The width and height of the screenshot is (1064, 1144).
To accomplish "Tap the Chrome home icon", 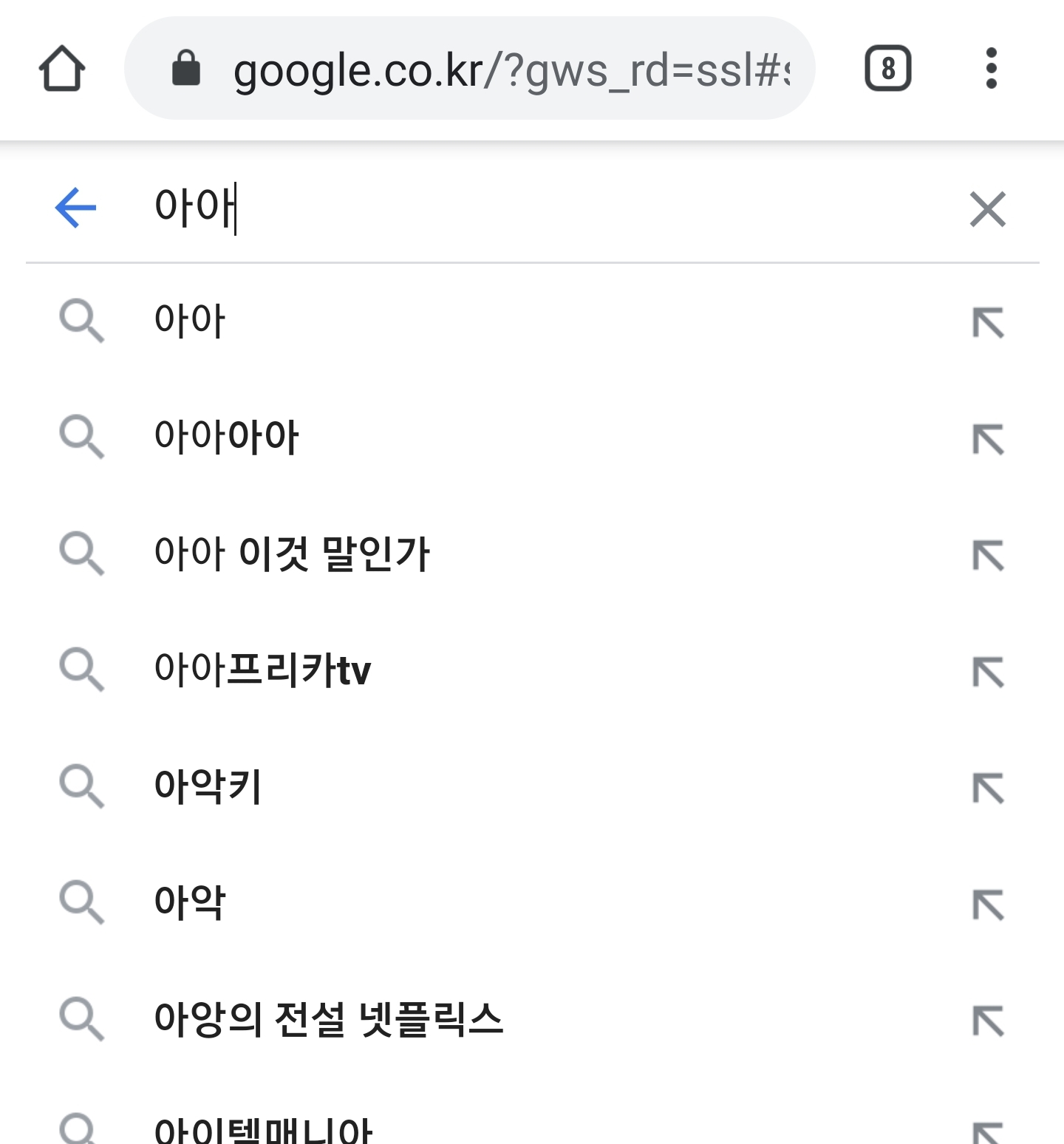I will tap(62, 68).
